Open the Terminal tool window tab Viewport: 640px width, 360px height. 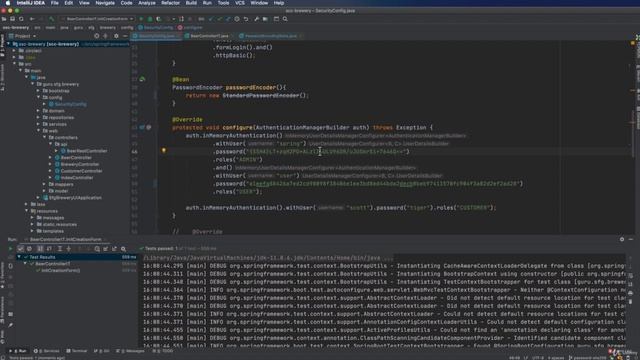click(x=77, y=351)
